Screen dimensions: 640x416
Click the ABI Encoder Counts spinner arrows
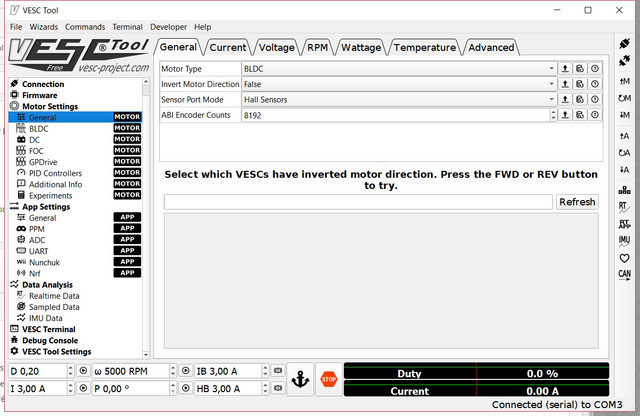[x=553, y=115]
